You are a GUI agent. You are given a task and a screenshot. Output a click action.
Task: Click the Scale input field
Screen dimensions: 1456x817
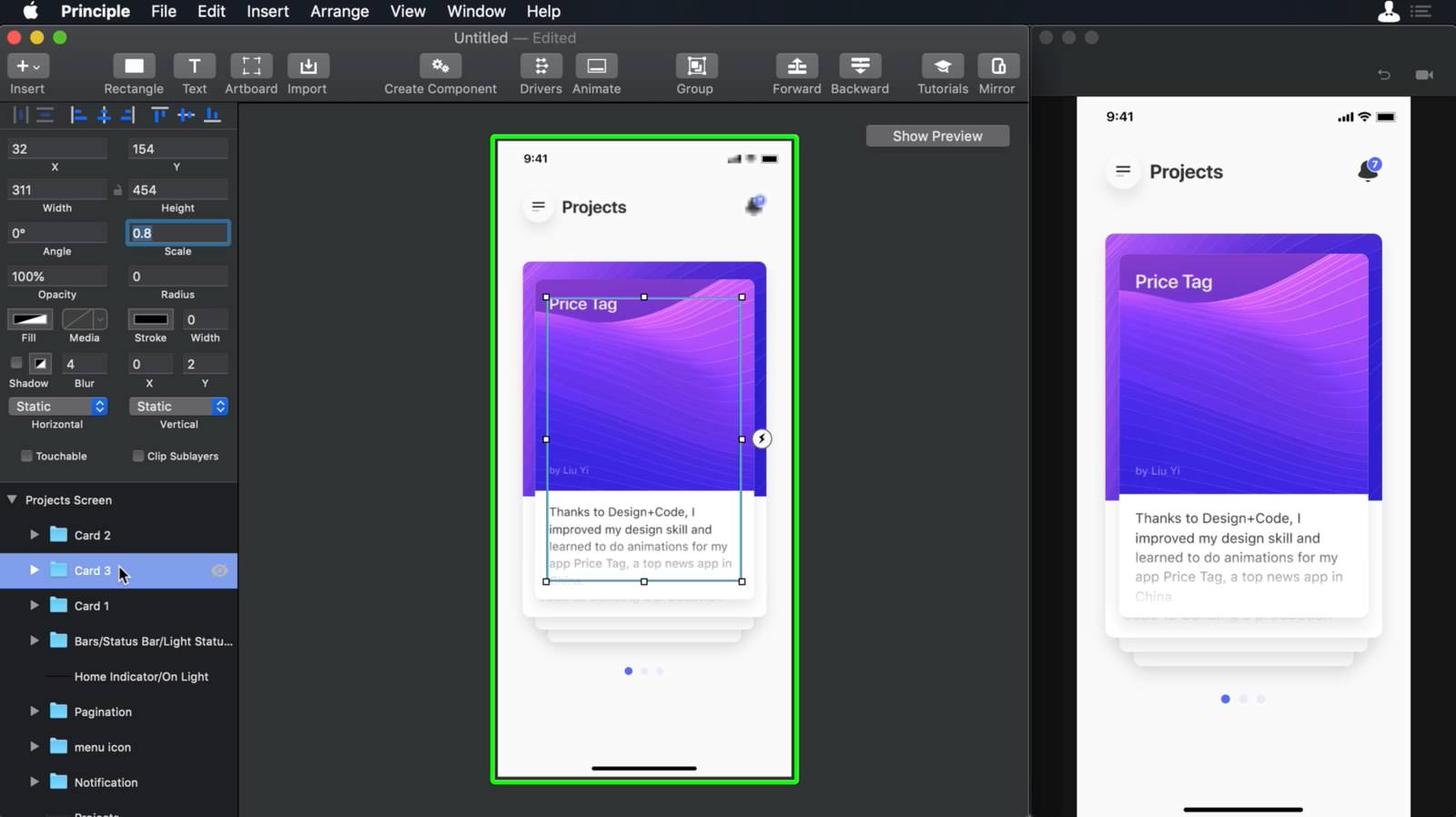coord(177,233)
